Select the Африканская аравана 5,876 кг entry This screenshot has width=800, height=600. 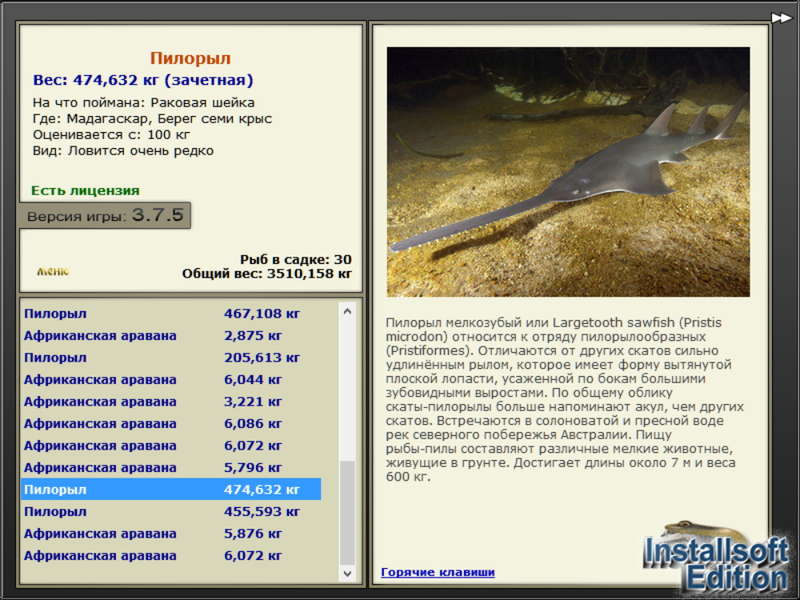[x=171, y=533]
